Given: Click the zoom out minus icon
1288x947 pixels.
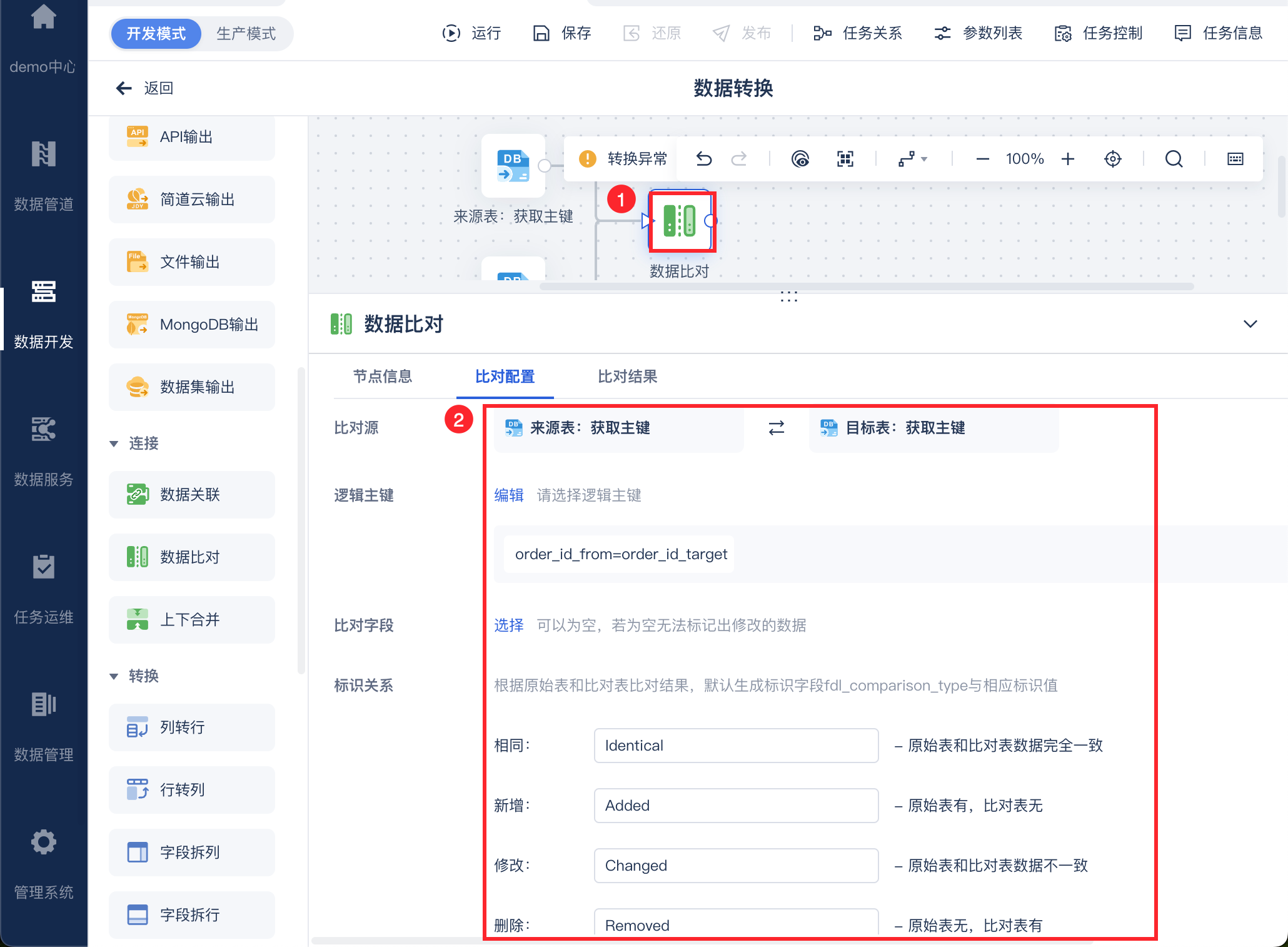Looking at the screenshot, I should click(x=982, y=159).
